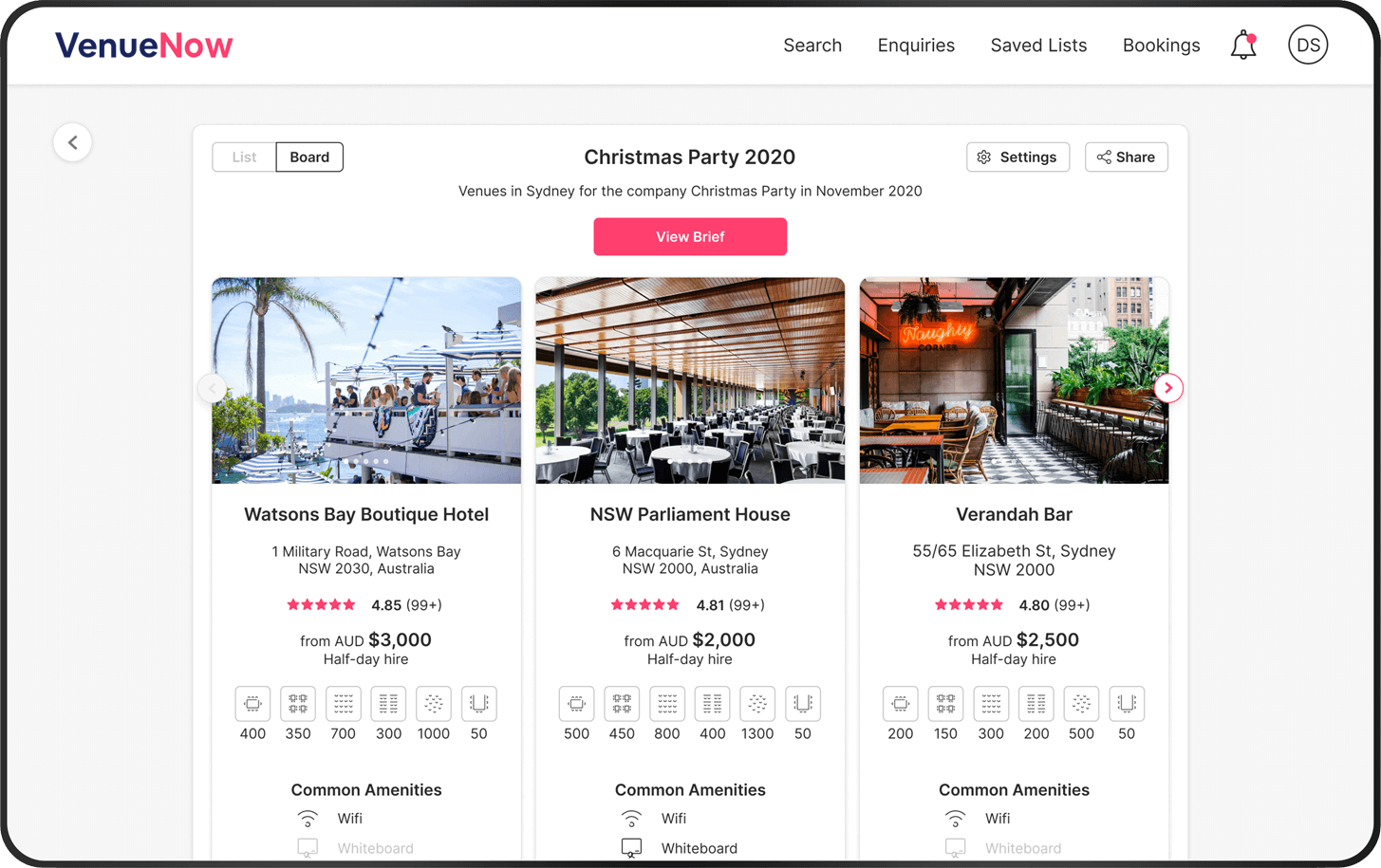Screen dimensions: 1381x868
Task: Click the View Brief button
Action: pos(690,237)
